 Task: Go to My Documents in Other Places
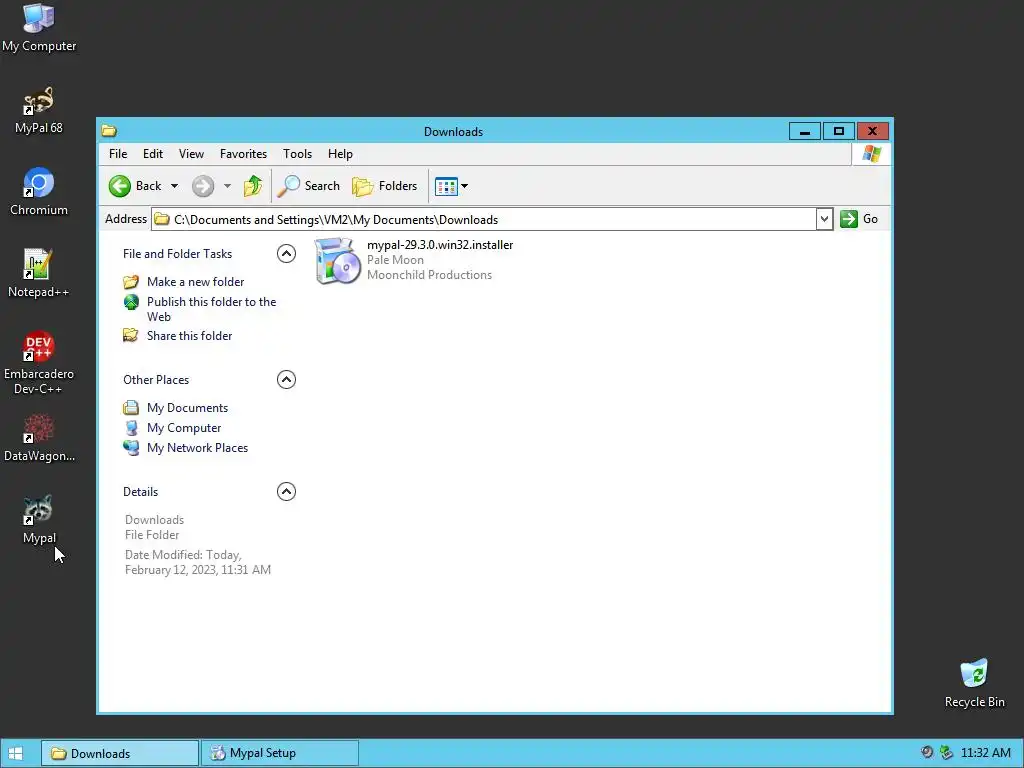point(187,408)
